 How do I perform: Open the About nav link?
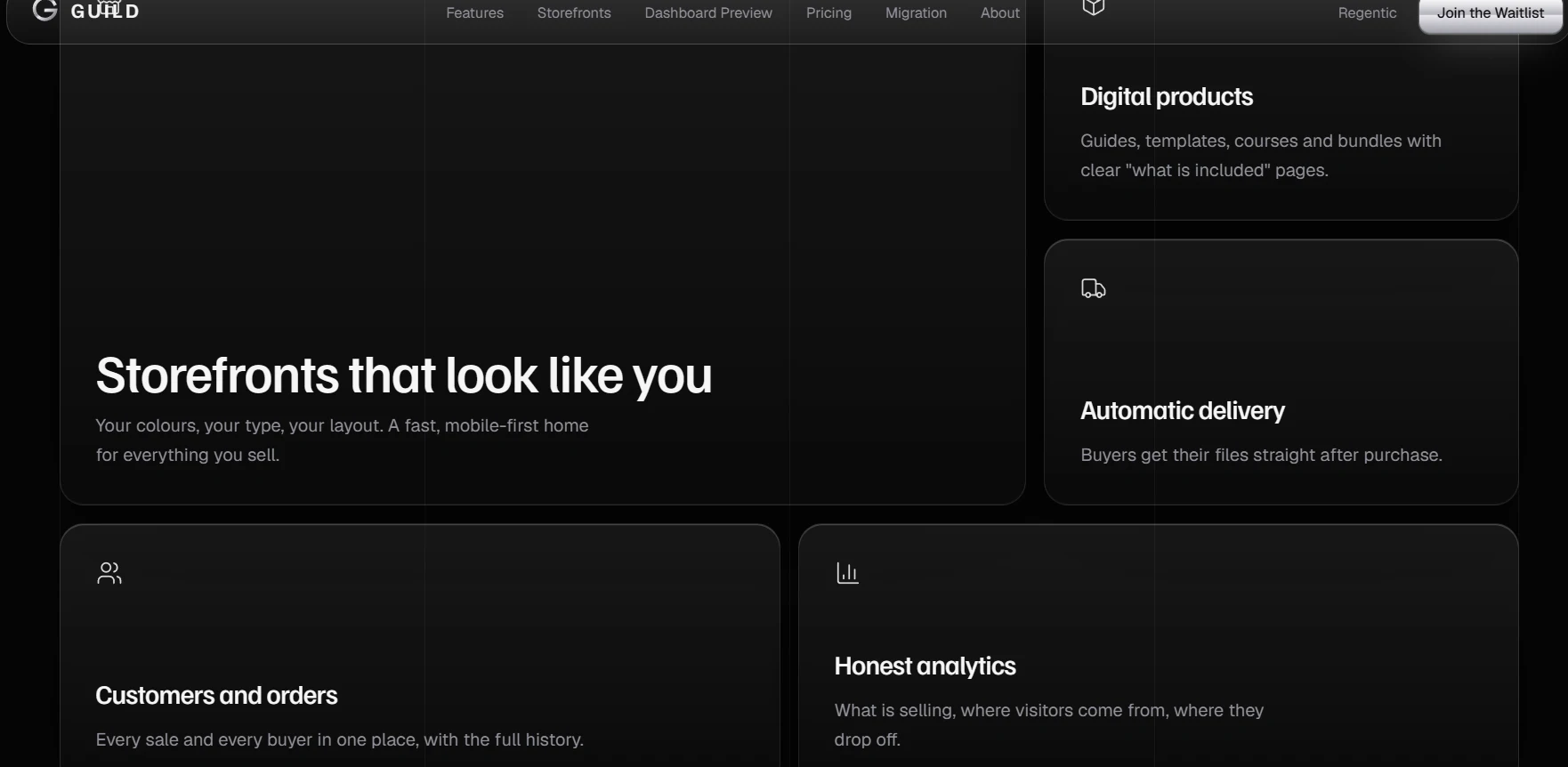[1000, 12]
